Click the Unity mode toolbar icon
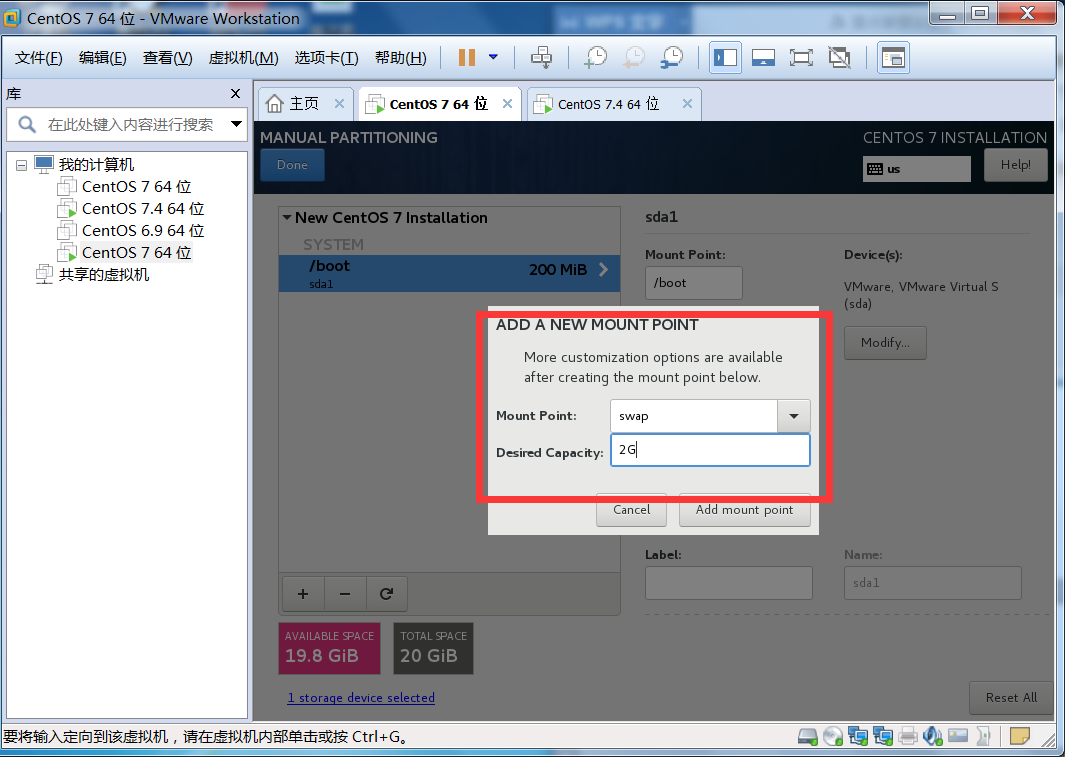The image size is (1065, 757). click(x=840, y=58)
